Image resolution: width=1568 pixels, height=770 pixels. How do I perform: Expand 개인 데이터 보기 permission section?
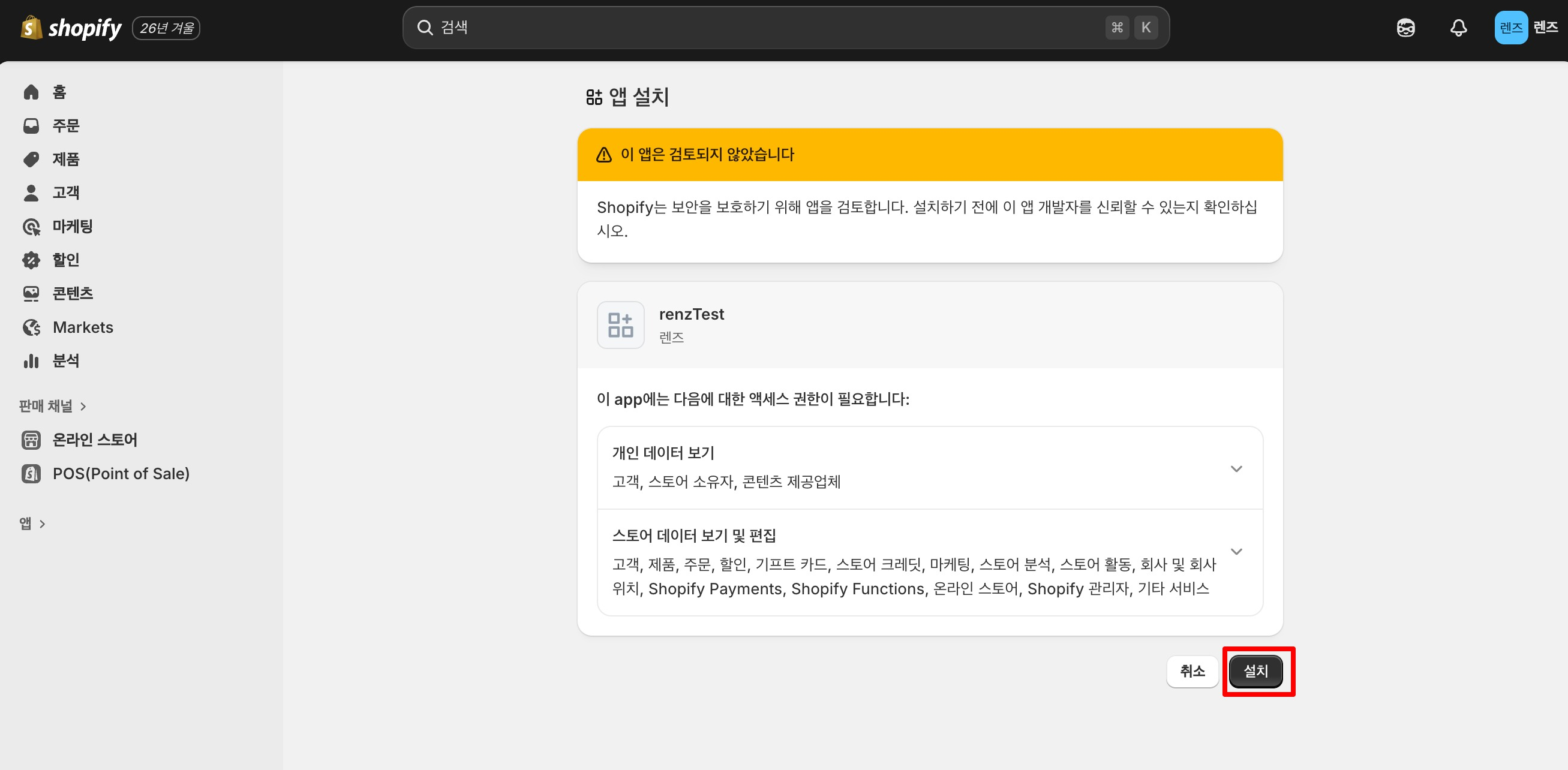pos(1236,469)
